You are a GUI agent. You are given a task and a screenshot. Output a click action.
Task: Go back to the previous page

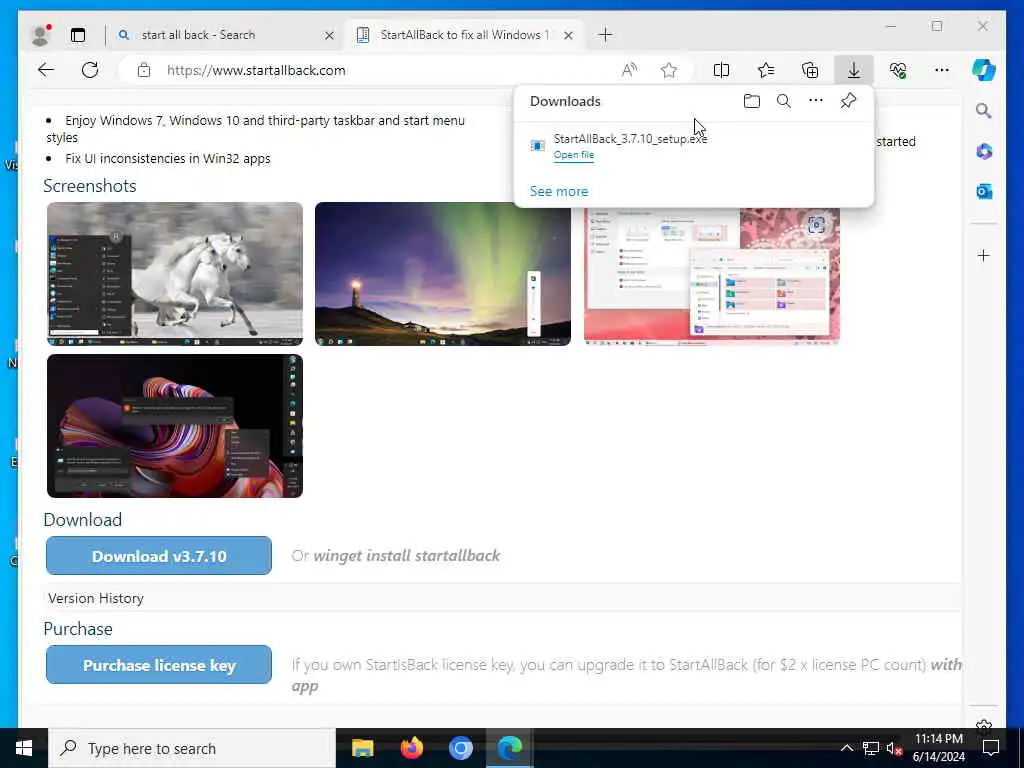(x=46, y=70)
